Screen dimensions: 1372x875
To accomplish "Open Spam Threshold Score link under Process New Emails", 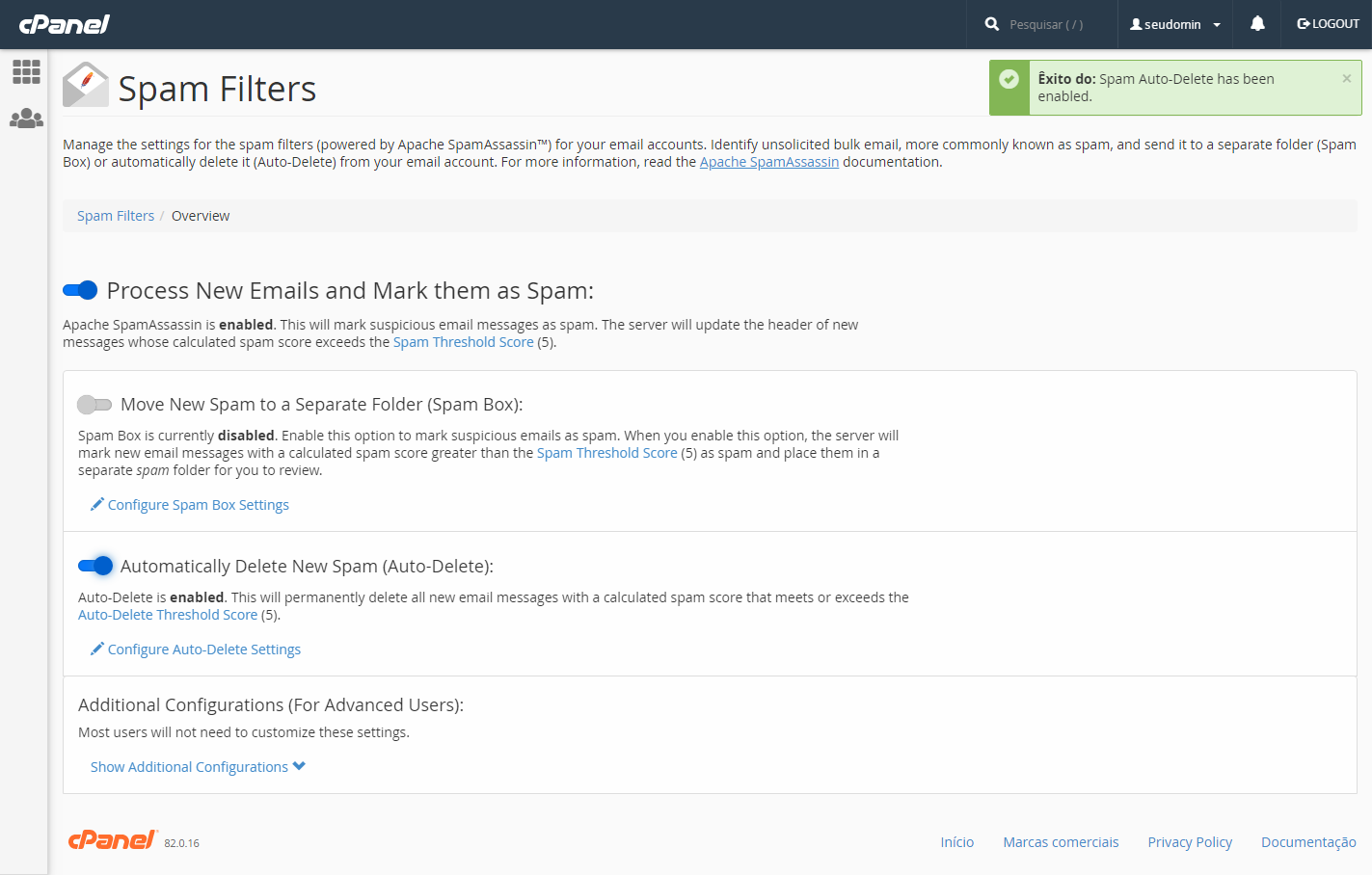I will pyautogui.click(x=464, y=342).
